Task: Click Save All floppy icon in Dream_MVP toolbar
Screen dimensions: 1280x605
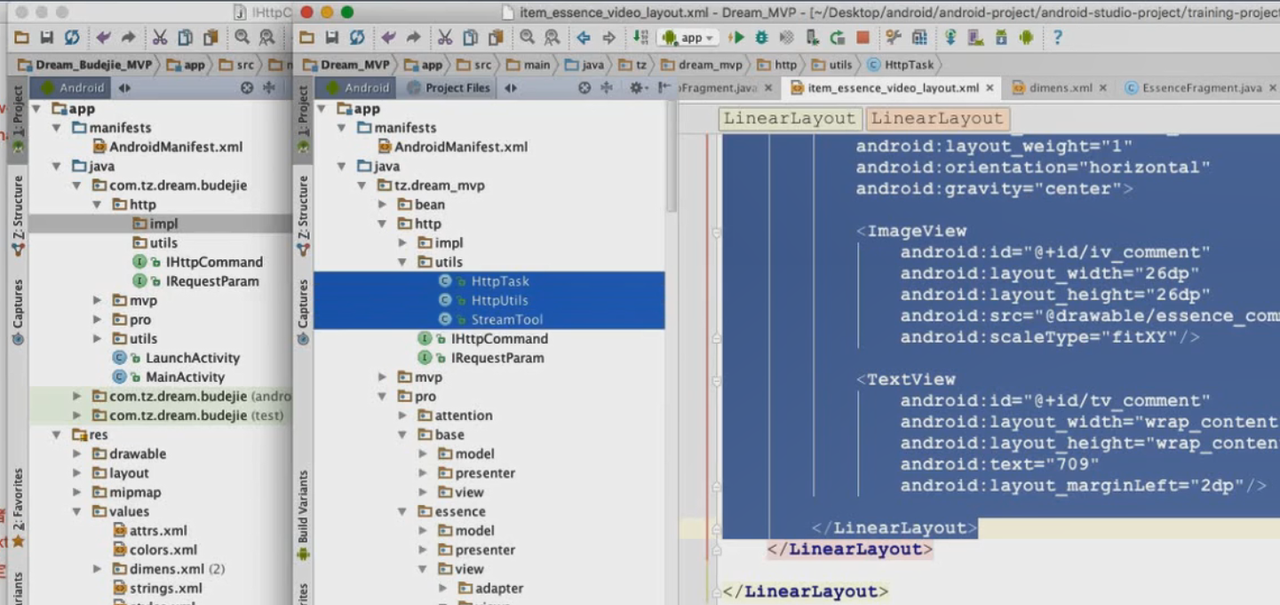Action: pyautogui.click(x=331, y=38)
